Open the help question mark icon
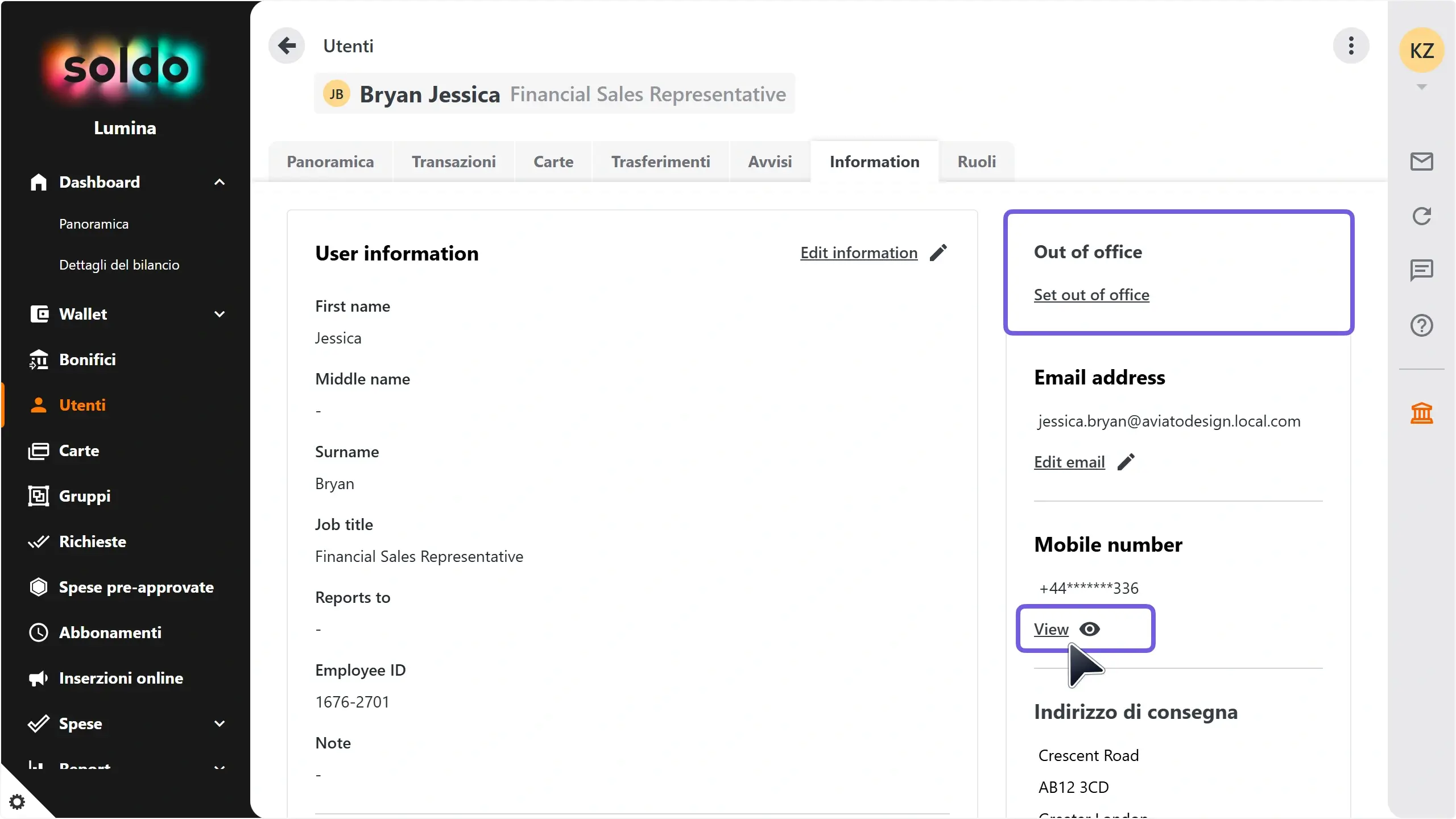 click(1421, 325)
